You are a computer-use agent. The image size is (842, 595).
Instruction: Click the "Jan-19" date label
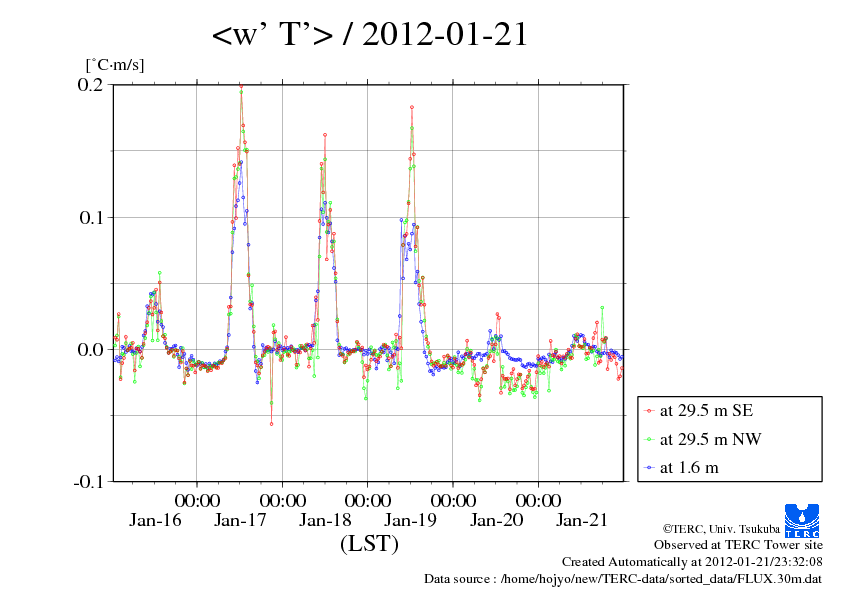point(410,520)
